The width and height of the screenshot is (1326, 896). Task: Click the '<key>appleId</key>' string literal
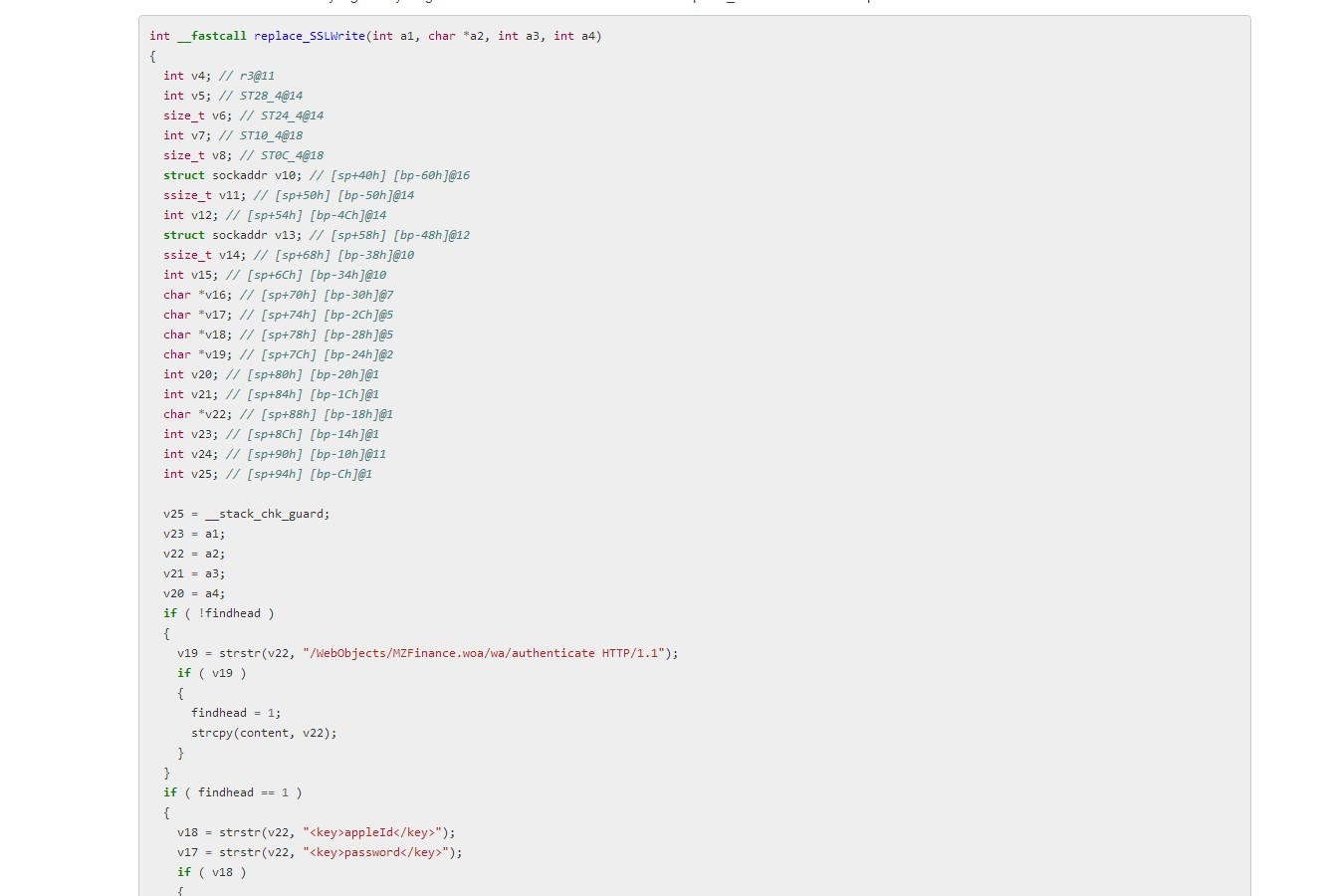372,832
